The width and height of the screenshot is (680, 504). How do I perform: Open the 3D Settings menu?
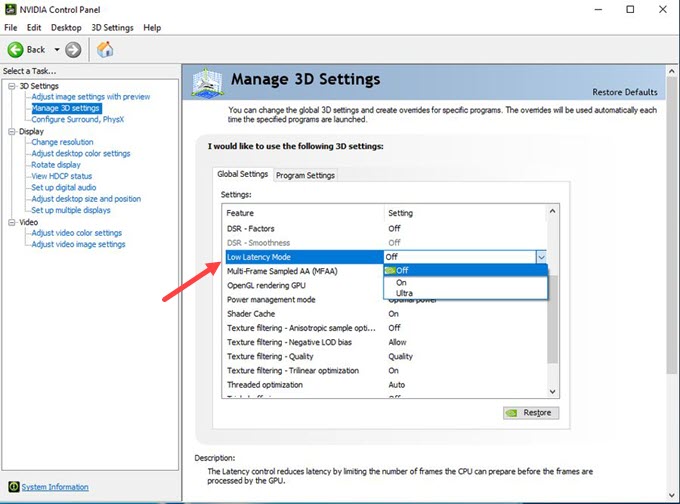pos(112,27)
